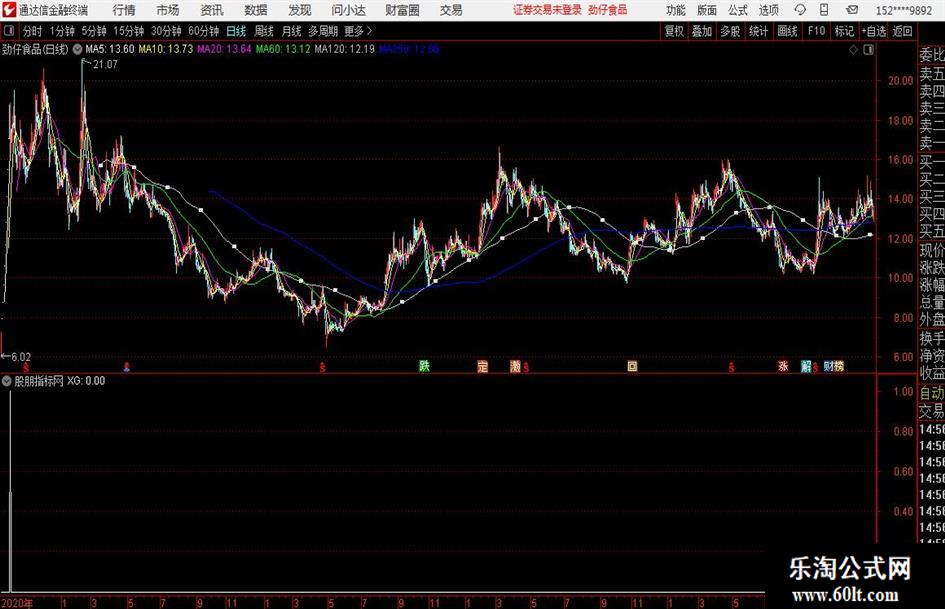The image size is (945, 609).
Task: Click the 财 event marker
Action: (829, 366)
